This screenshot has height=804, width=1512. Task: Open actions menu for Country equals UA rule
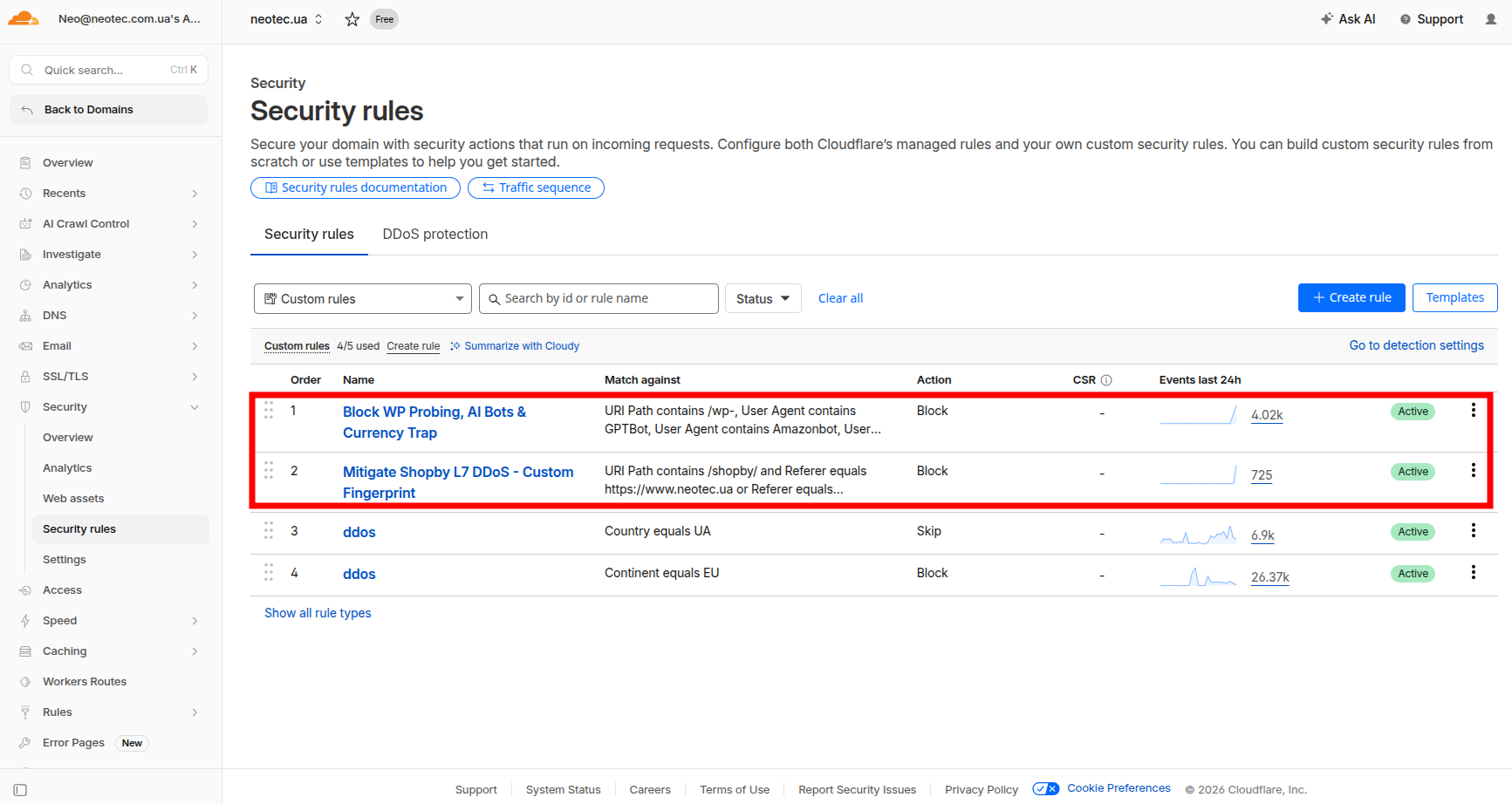(1474, 530)
